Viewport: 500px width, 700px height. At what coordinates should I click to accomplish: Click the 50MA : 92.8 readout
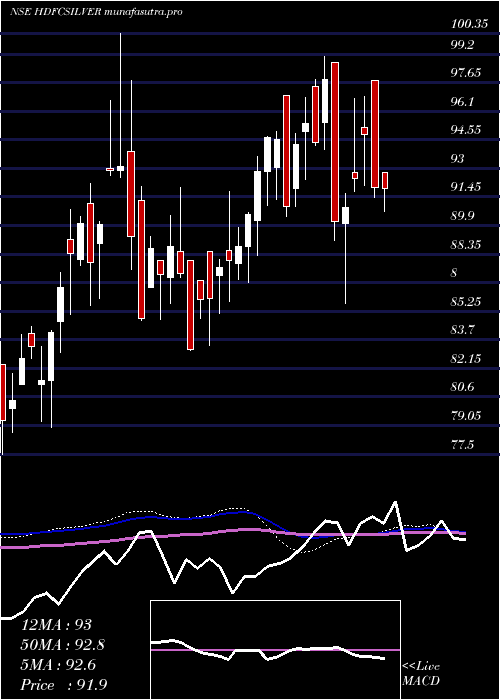pyautogui.click(x=63, y=645)
